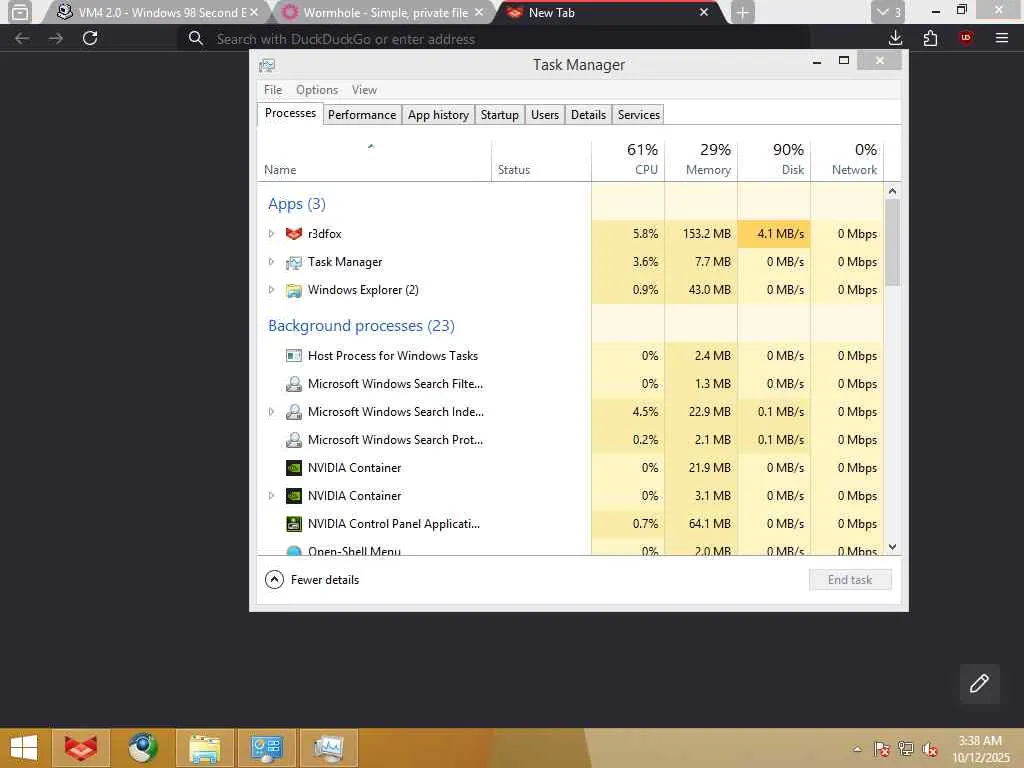Open a new browser tab with plus icon
The image size is (1024, 768).
tap(743, 12)
